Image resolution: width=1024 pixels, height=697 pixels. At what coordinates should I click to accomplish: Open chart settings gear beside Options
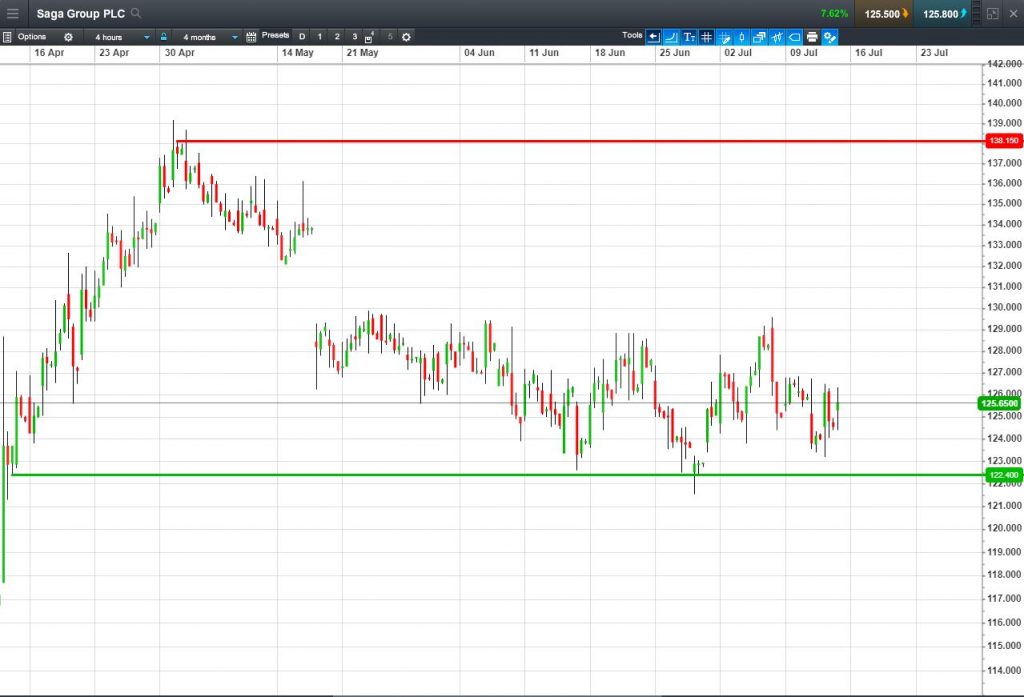[69, 37]
